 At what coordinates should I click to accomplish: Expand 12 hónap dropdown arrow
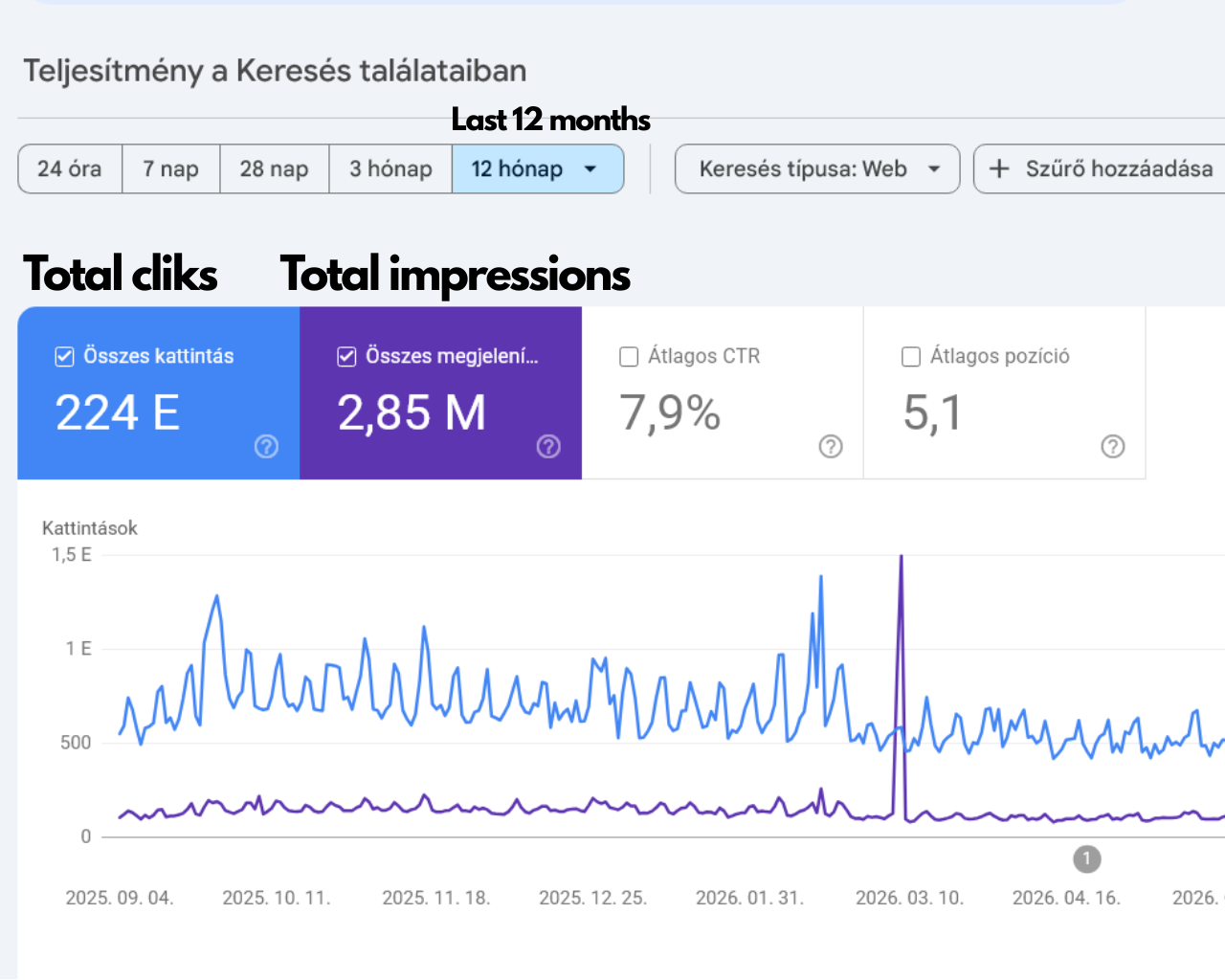click(590, 169)
